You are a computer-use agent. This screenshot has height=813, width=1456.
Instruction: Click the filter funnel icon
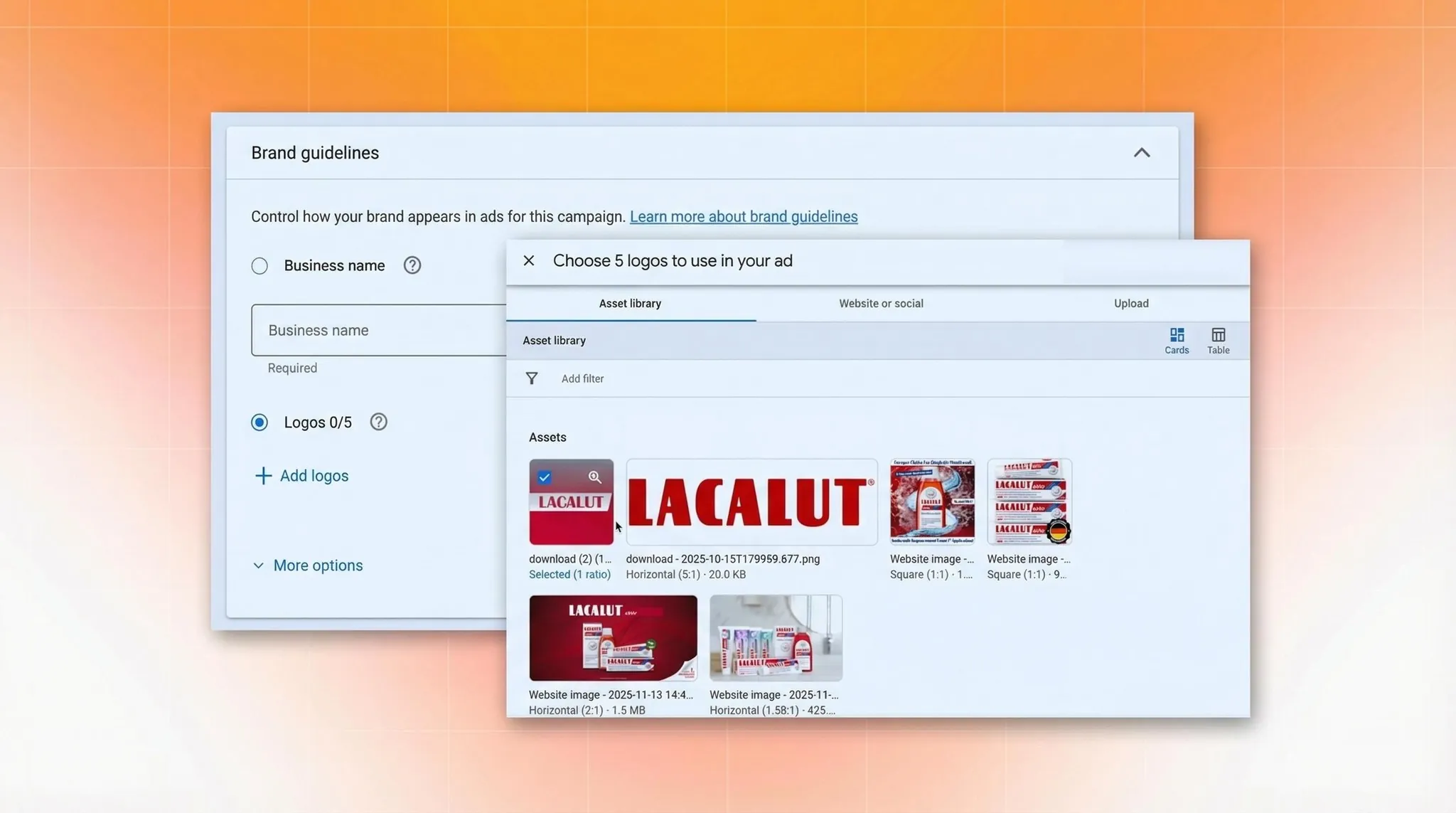point(532,378)
